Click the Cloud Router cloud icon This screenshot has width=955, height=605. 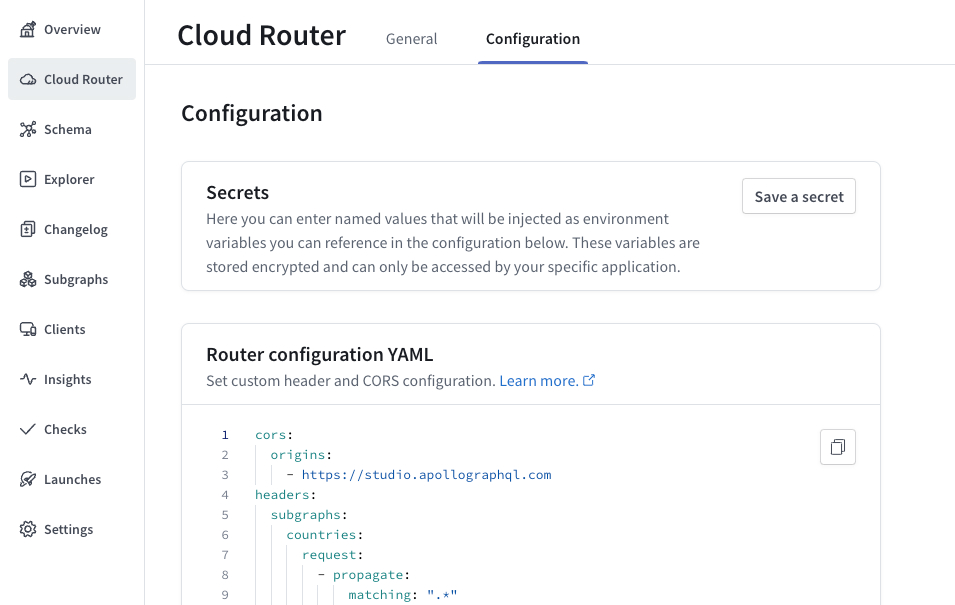[28, 80]
